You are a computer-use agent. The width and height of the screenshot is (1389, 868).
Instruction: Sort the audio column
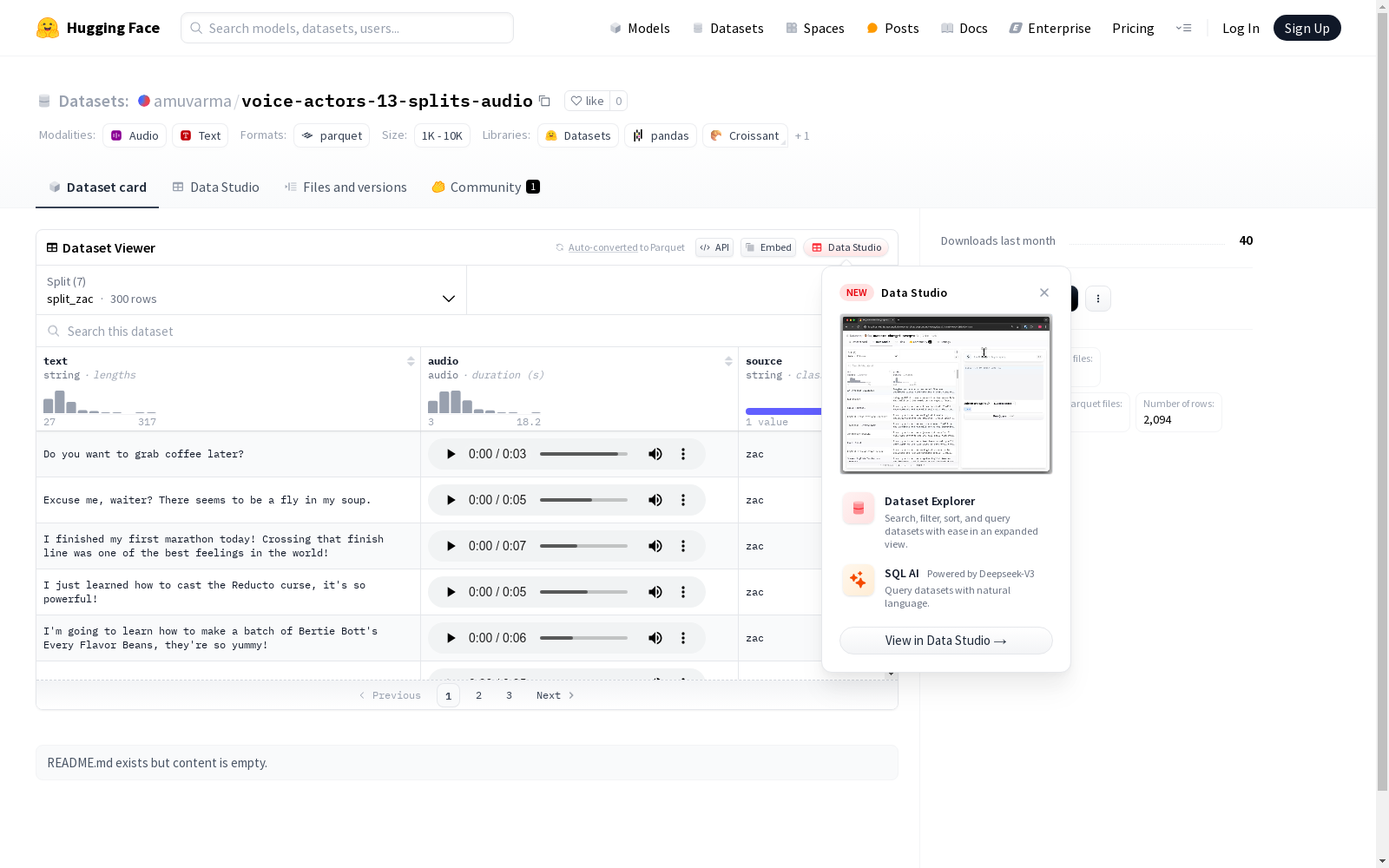(728, 361)
